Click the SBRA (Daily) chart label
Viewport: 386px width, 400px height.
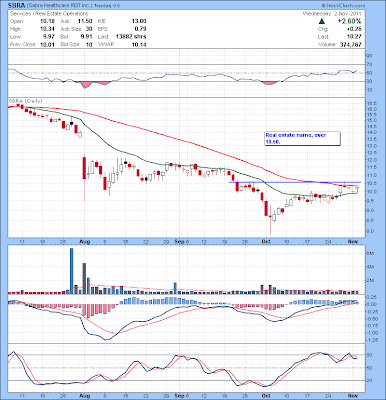[x=26, y=101]
